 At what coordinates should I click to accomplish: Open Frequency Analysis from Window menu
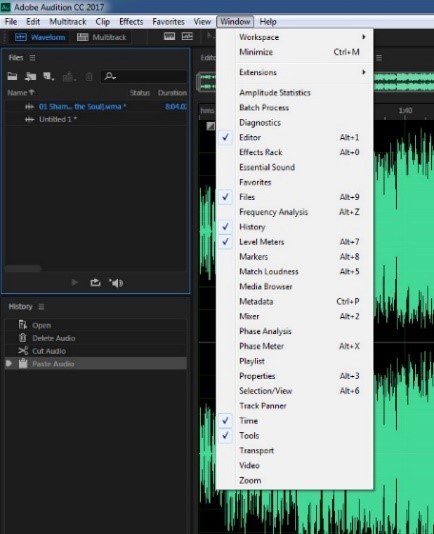tap(294, 212)
